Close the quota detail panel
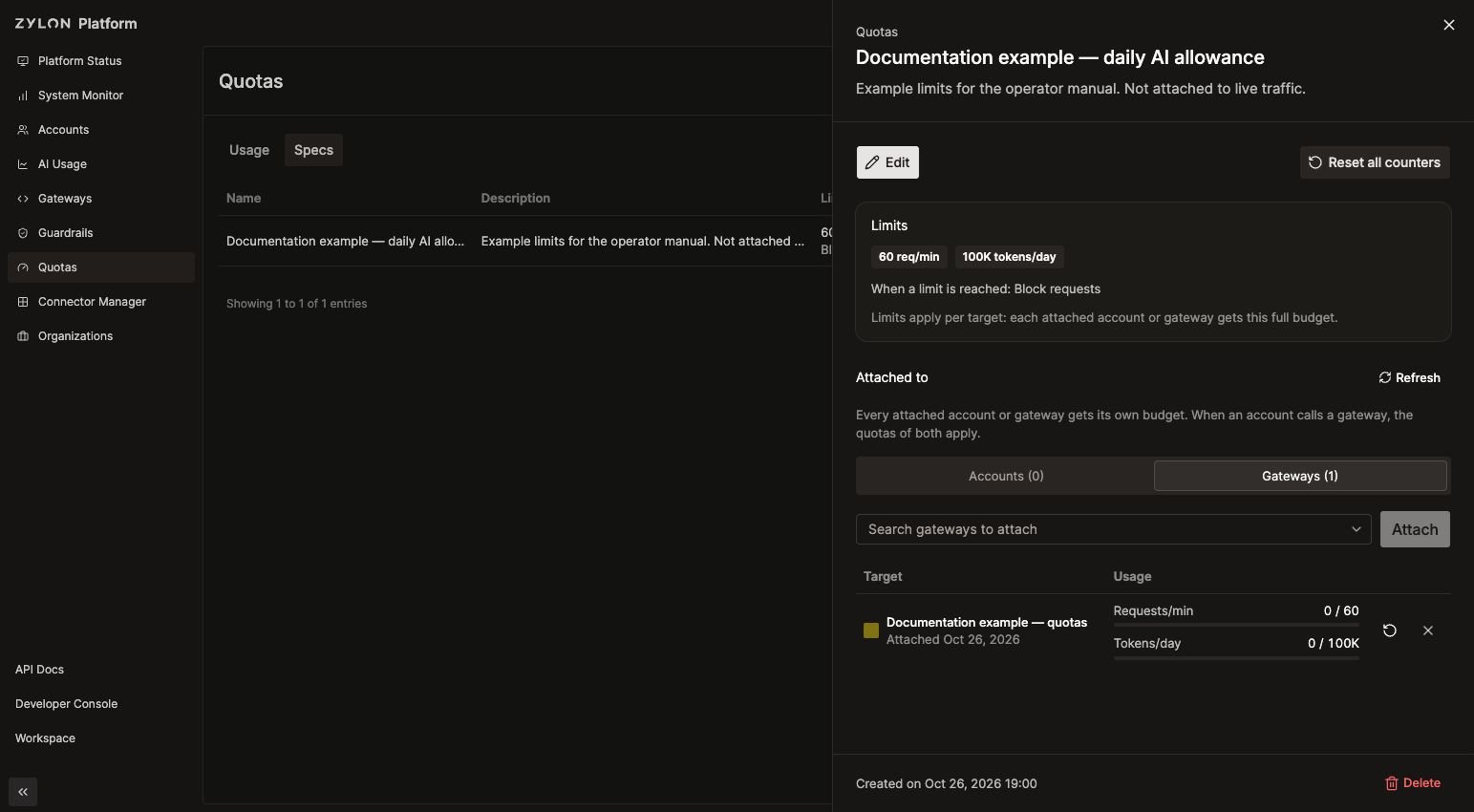This screenshot has width=1474, height=812. [1449, 25]
